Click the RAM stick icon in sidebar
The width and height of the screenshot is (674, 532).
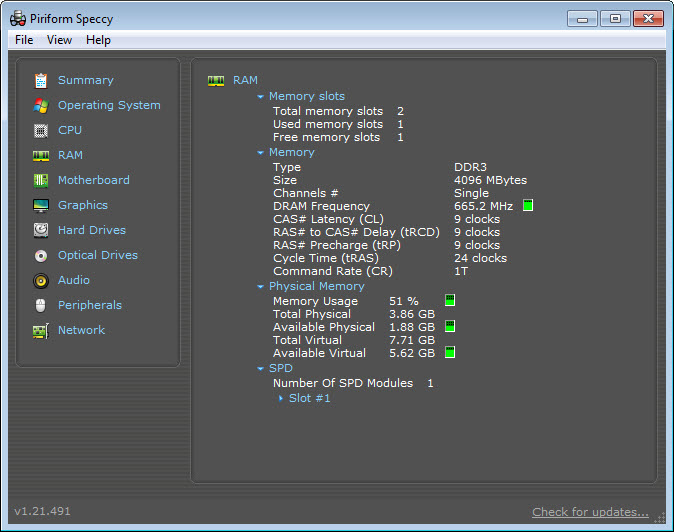[41, 156]
